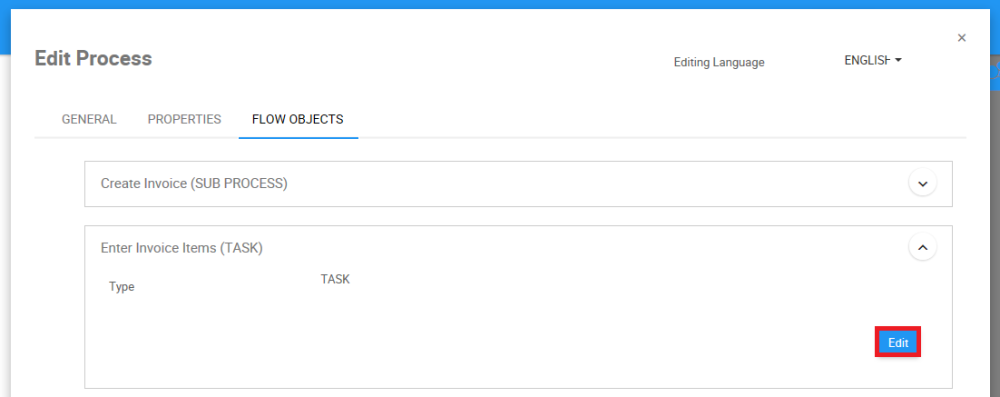Click the Create Invoice (SUB PROCESS) title

click(194, 184)
